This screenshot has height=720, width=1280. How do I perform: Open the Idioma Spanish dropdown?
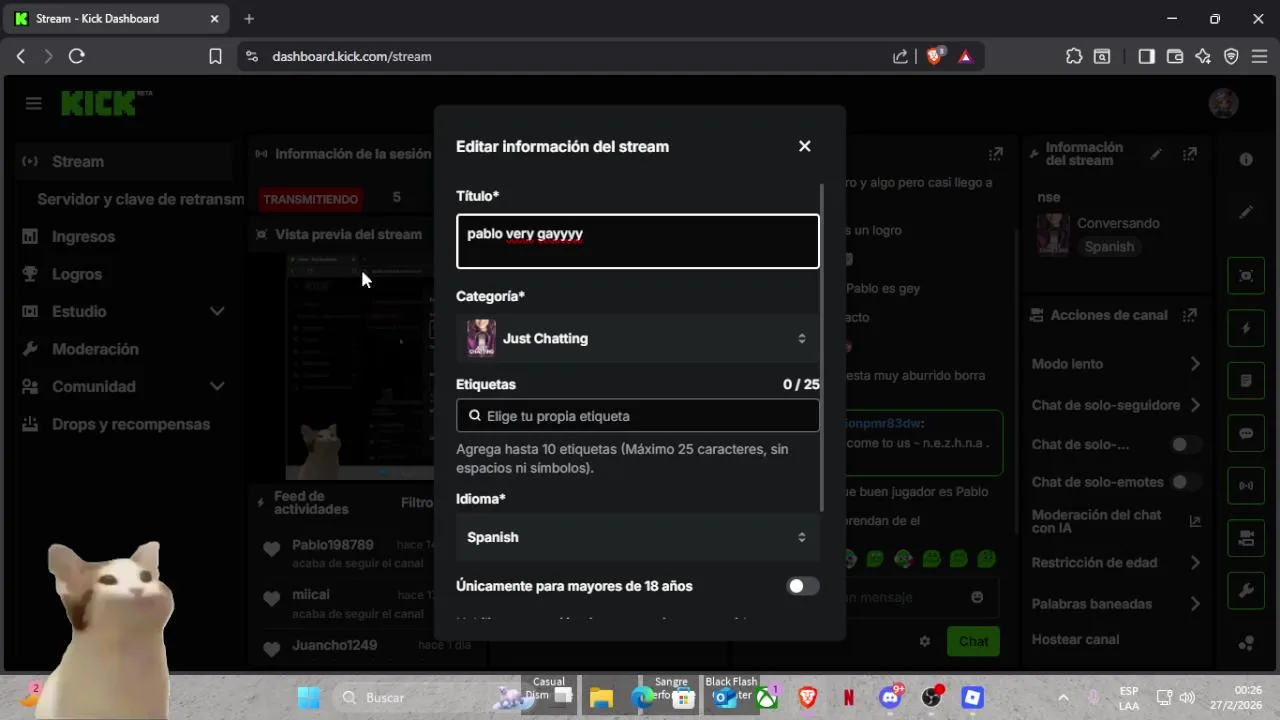(x=638, y=537)
